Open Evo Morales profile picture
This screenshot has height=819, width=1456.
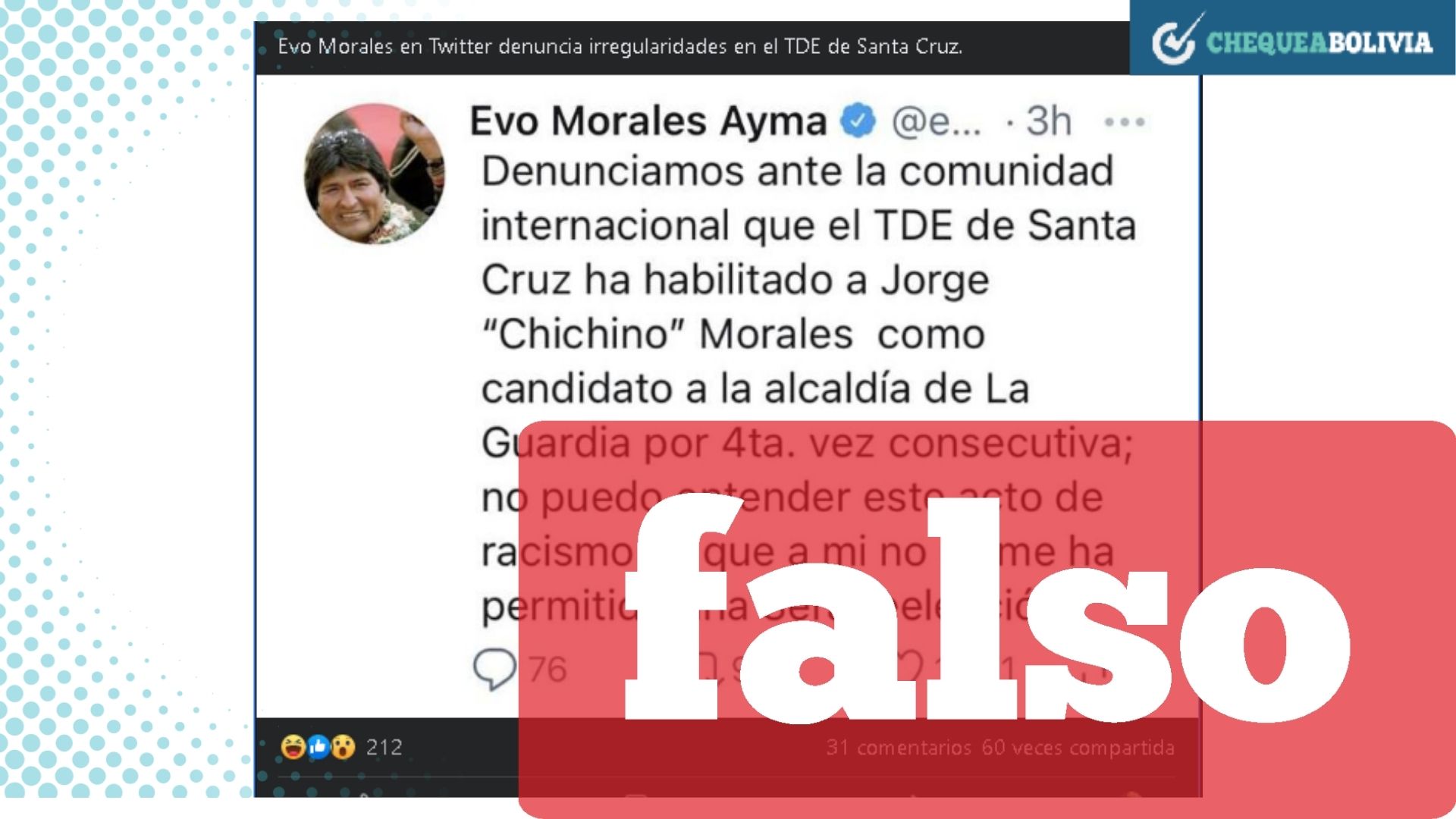375,174
